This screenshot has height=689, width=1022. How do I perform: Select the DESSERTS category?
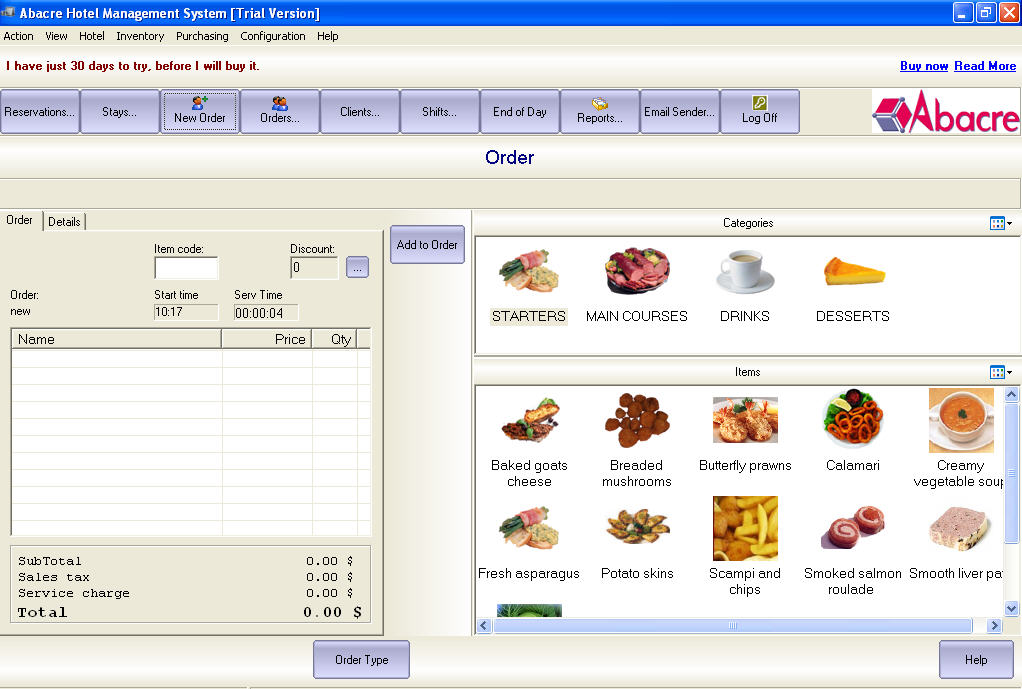[x=853, y=287]
